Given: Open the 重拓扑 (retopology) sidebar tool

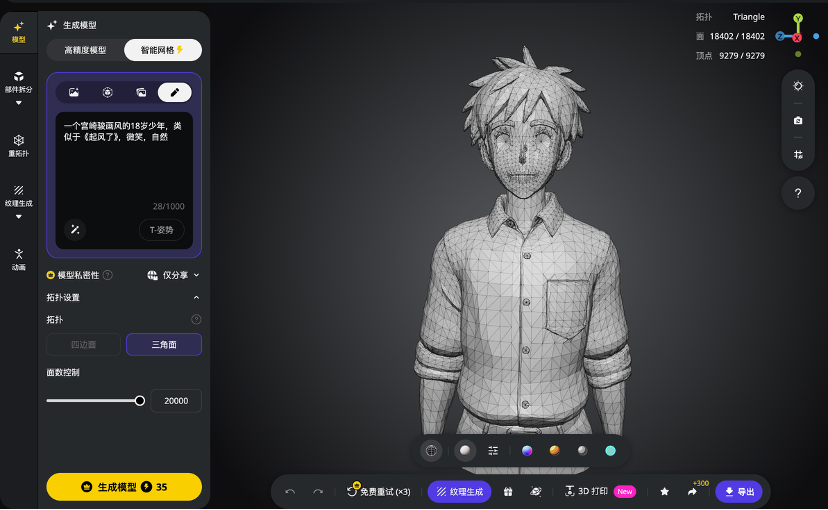Looking at the screenshot, I should point(18,144).
